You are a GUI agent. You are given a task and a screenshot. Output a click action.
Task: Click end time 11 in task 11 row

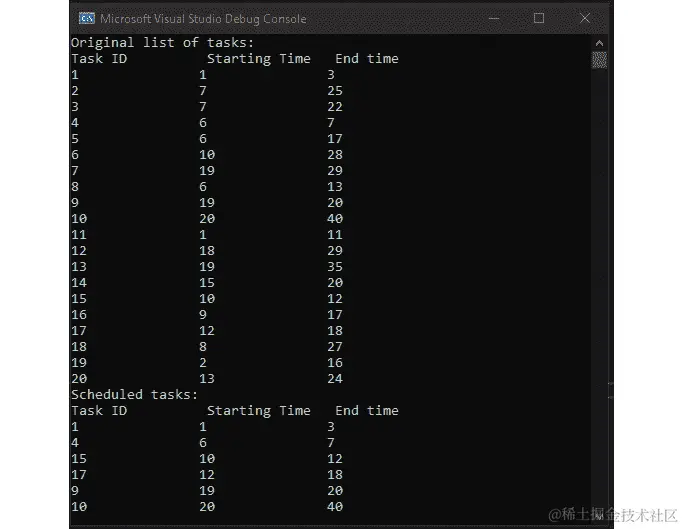pos(335,234)
